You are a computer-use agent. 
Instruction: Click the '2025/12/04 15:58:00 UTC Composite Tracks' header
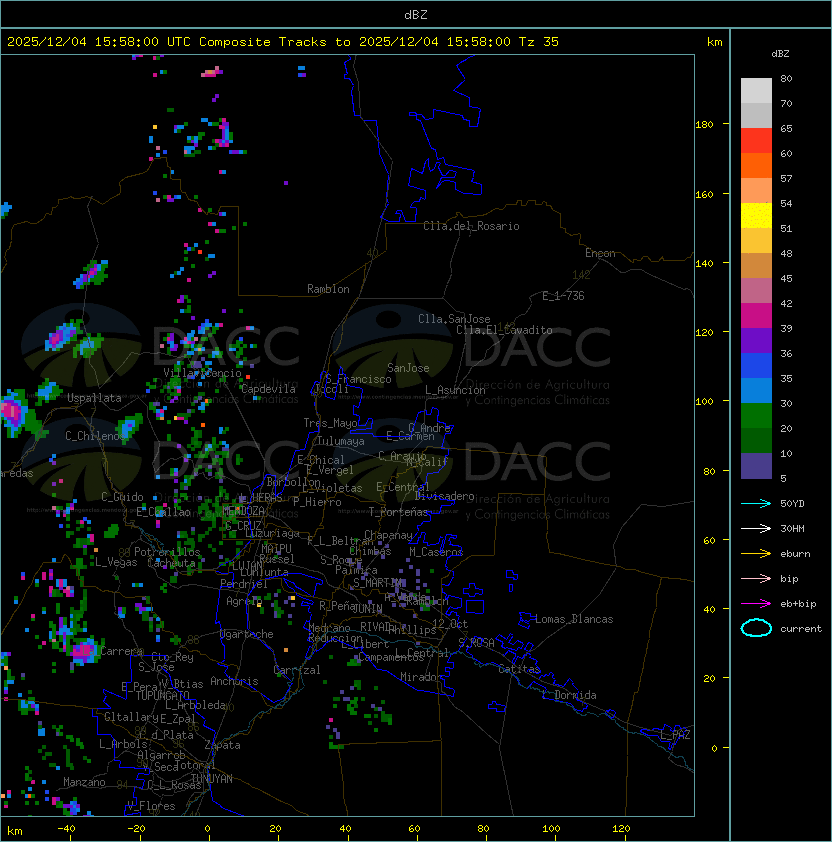pos(167,42)
